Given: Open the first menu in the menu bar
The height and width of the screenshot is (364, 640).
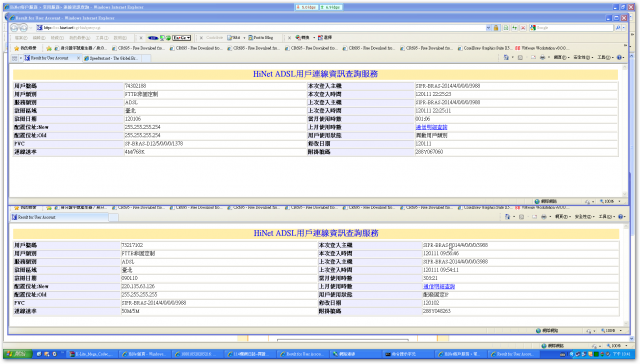Looking at the screenshot, I should point(21,38).
